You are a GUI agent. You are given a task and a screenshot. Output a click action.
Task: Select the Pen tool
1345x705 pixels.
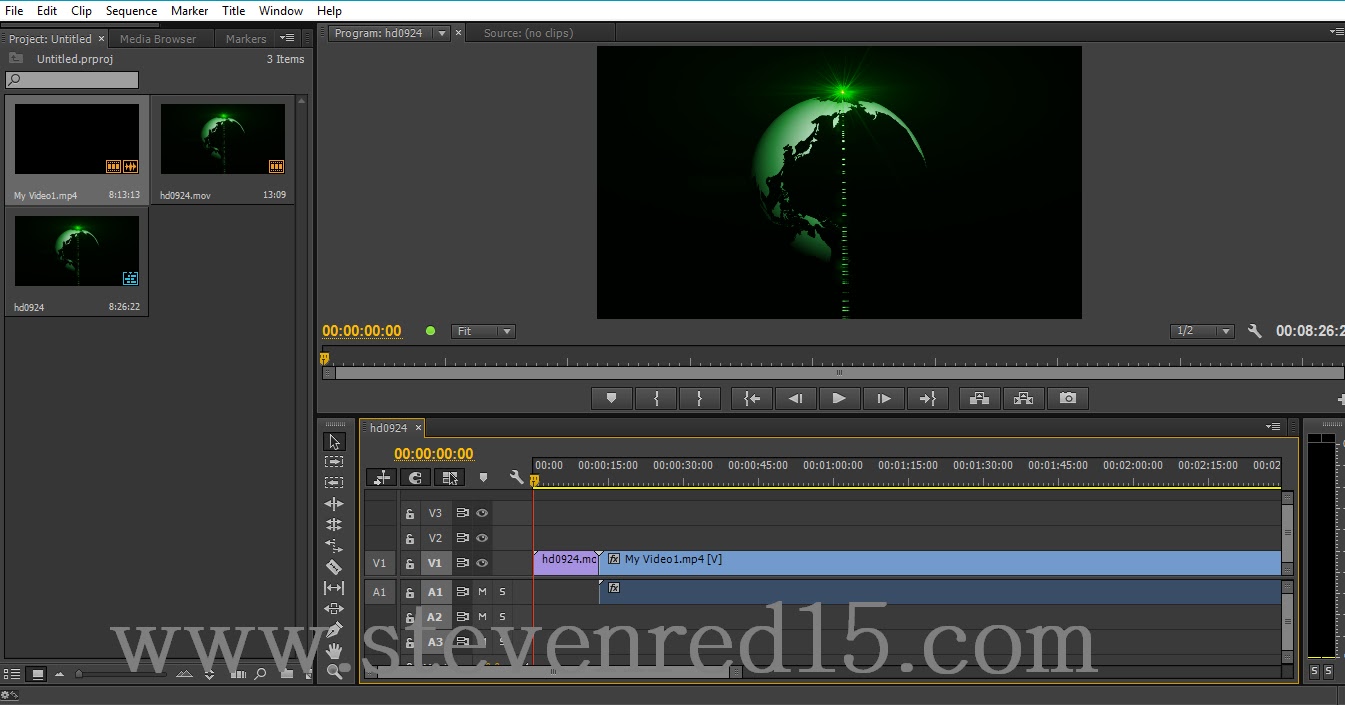[x=334, y=630]
